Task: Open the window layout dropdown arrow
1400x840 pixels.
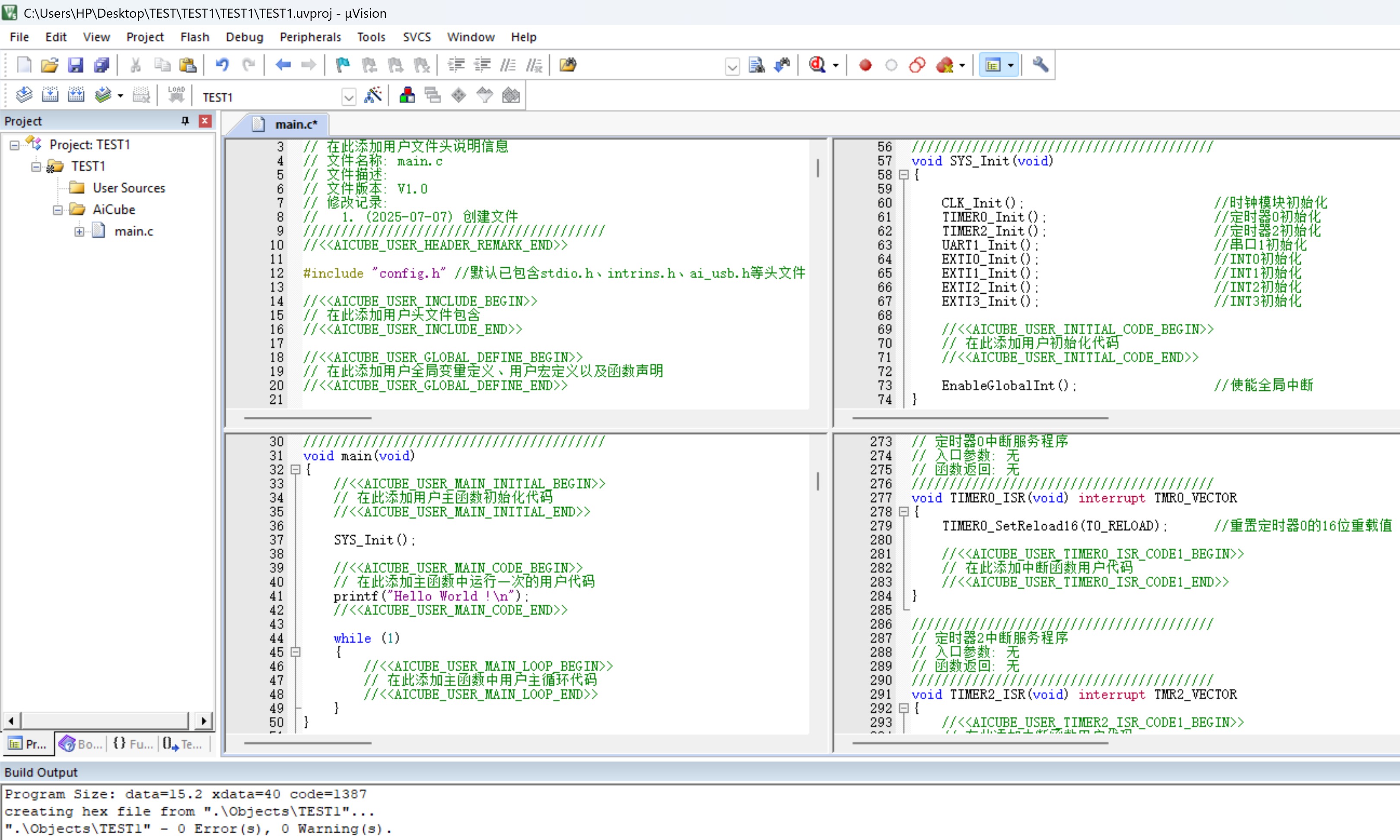Action: coord(1011,66)
